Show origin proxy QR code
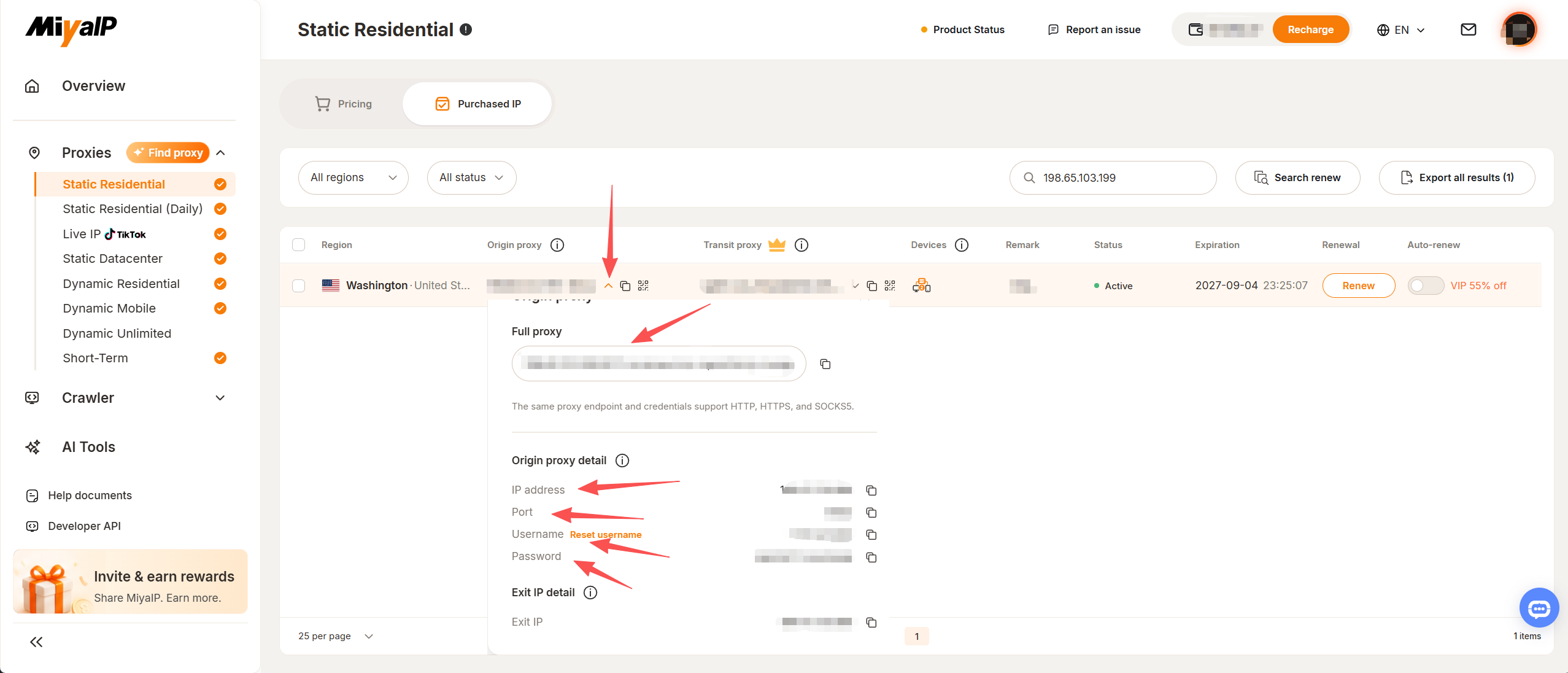Image resolution: width=1568 pixels, height=673 pixels. (643, 286)
